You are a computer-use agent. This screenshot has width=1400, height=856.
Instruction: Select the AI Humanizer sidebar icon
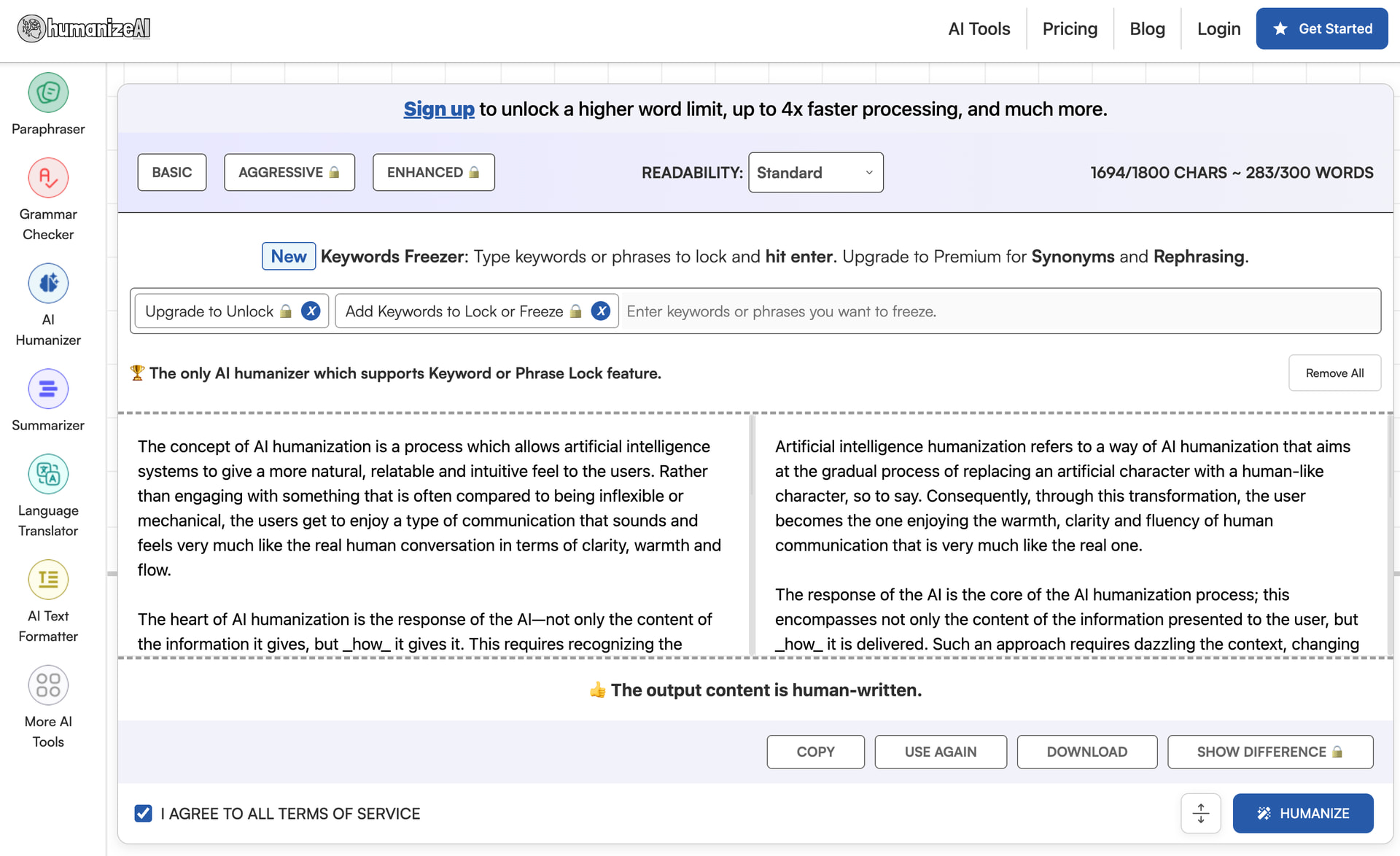[x=48, y=284]
